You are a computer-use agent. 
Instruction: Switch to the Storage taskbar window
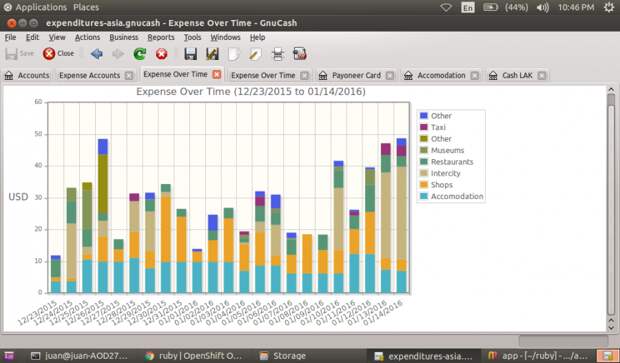click(283, 356)
